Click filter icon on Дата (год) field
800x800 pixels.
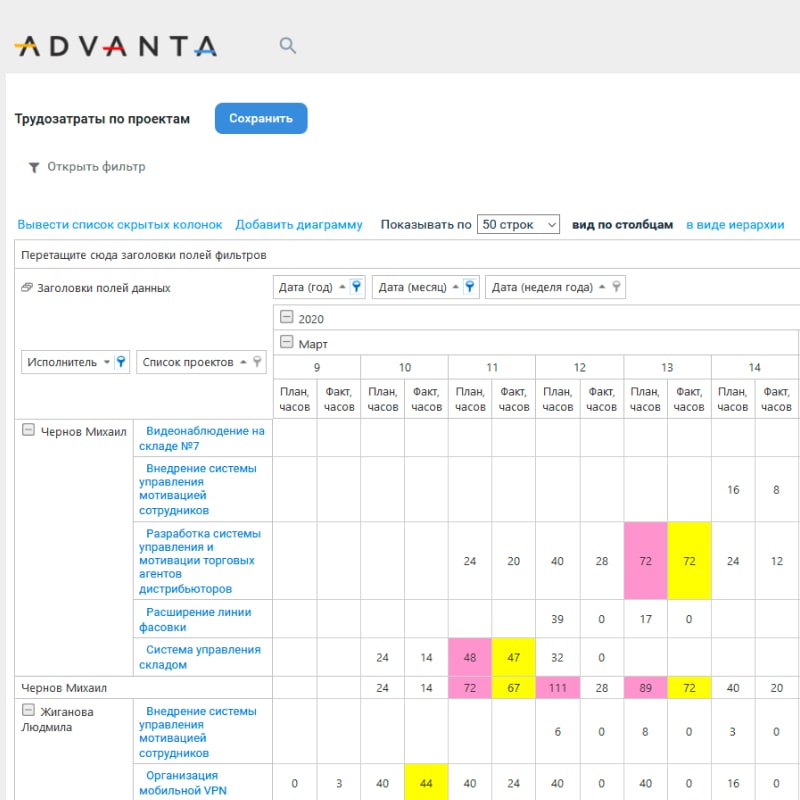[356, 287]
